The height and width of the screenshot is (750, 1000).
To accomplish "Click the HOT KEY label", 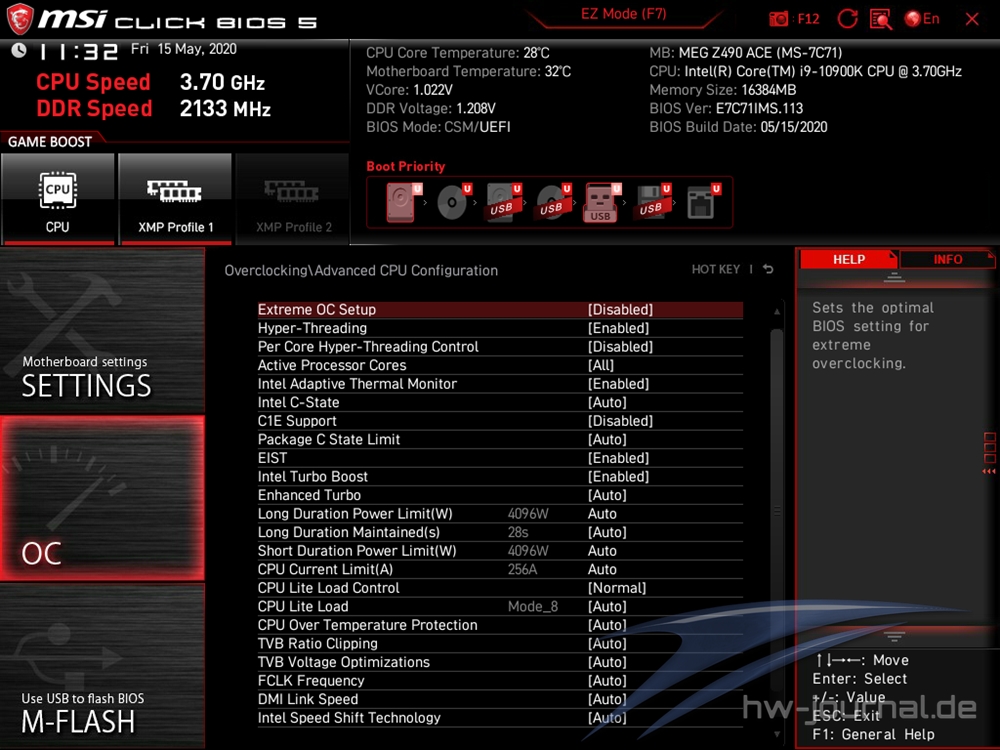I will coord(716,270).
